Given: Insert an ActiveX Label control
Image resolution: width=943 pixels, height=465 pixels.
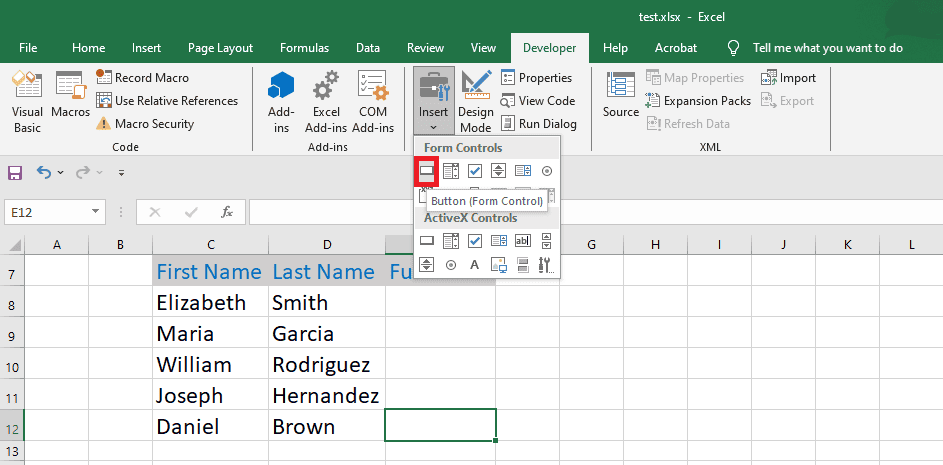Looking at the screenshot, I should [474, 265].
